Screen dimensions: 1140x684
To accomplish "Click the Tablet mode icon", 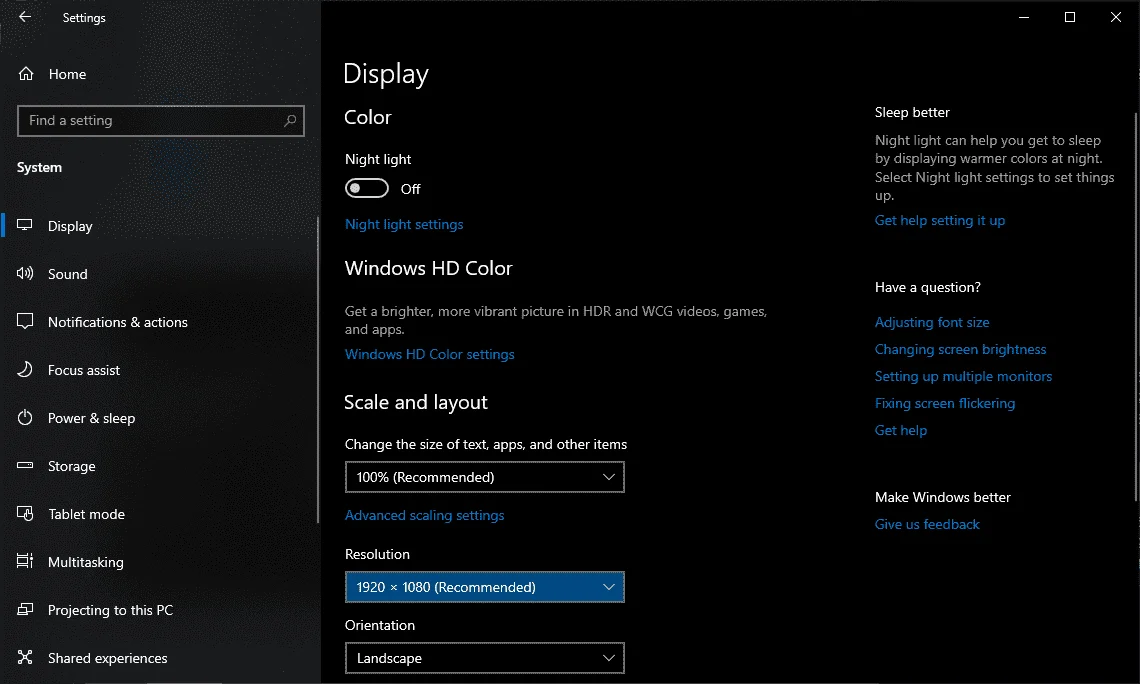I will click(x=25, y=513).
